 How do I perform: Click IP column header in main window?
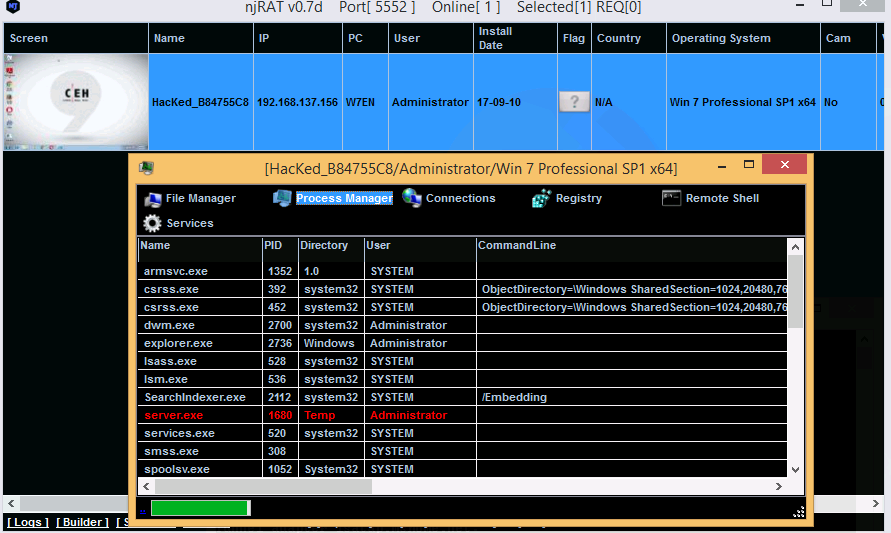click(298, 38)
